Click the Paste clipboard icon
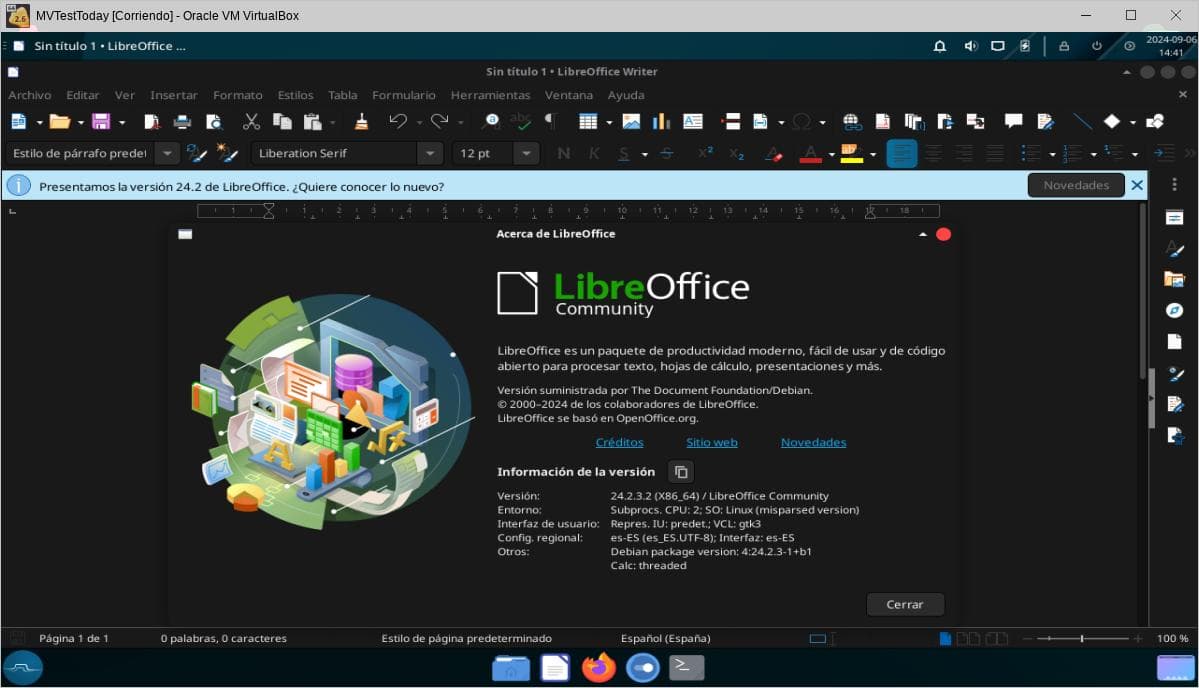The width and height of the screenshot is (1199, 688). pos(312,122)
